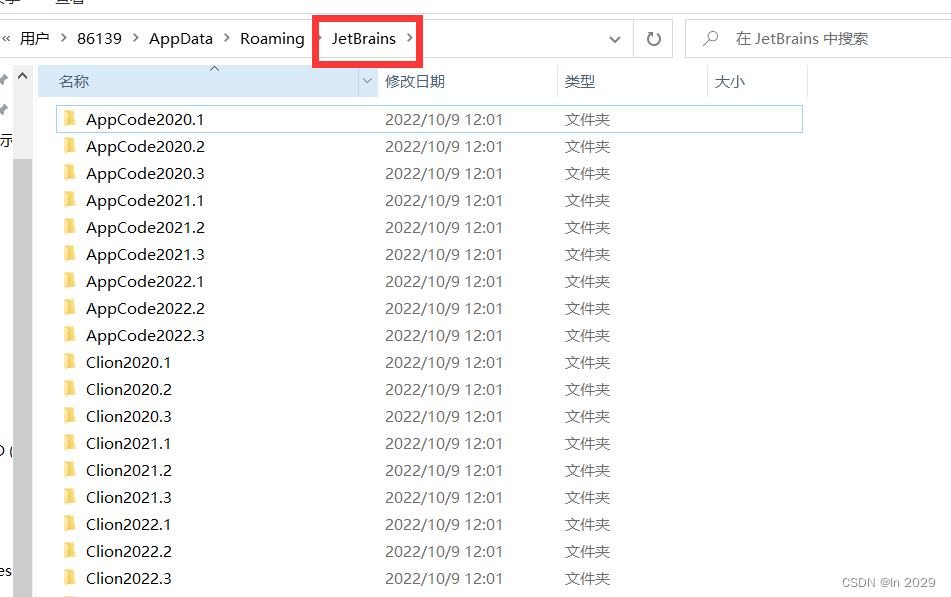Click the 文件夹 type of AppCode2020.2
This screenshot has width=951, height=597.
point(587,146)
